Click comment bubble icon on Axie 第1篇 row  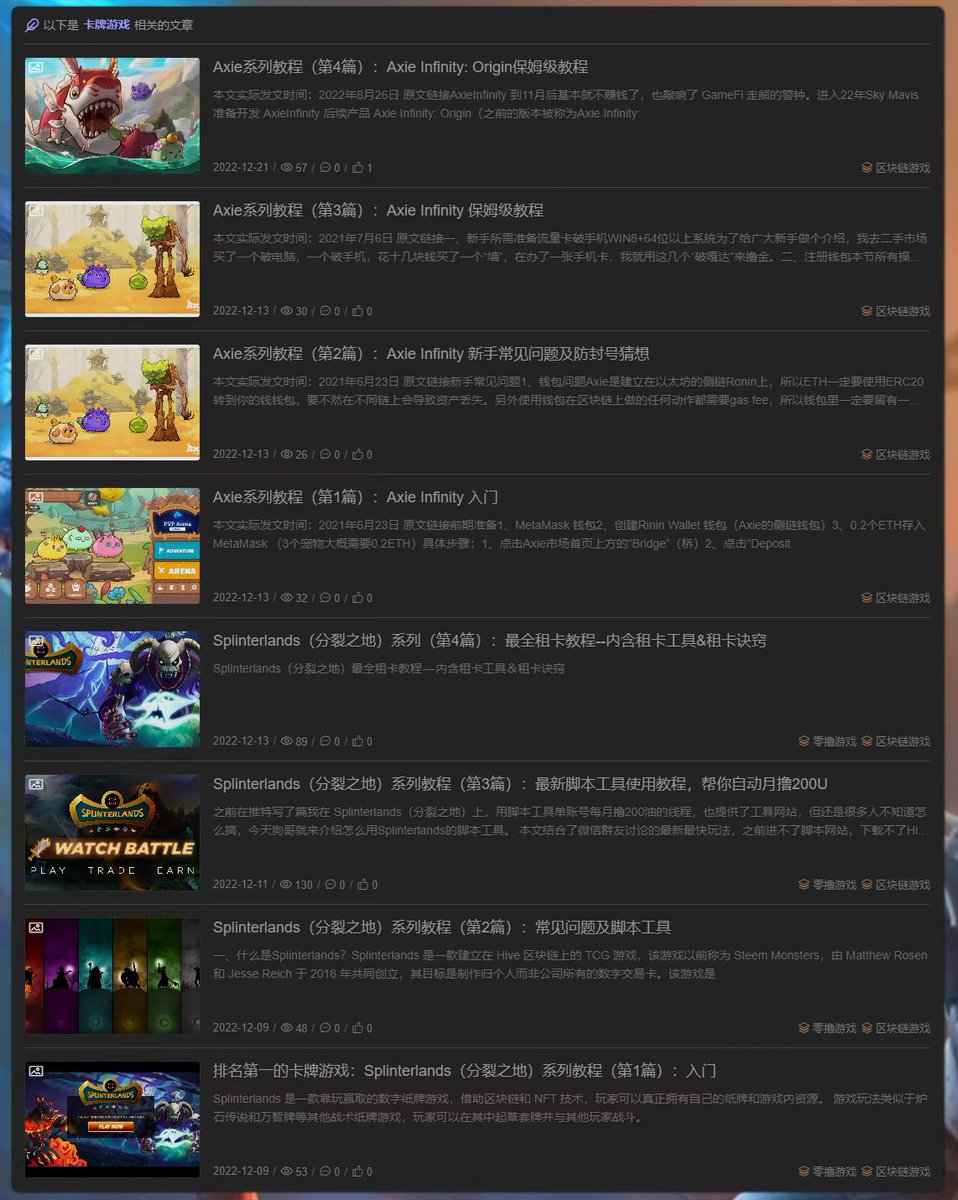[x=325, y=598]
